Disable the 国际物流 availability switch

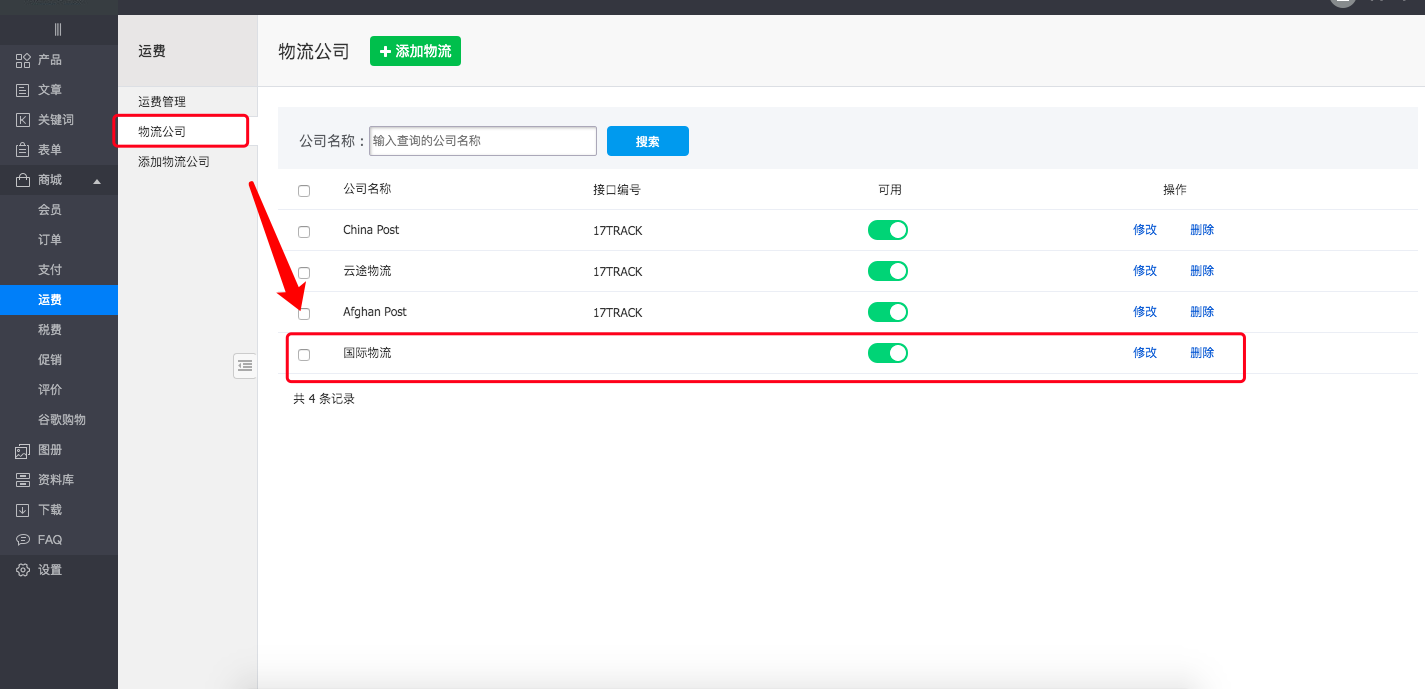[x=887, y=353]
